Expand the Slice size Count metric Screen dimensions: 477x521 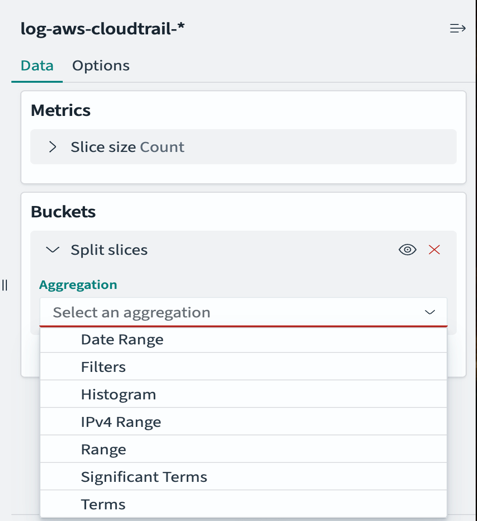pyautogui.click(x=52, y=147)
